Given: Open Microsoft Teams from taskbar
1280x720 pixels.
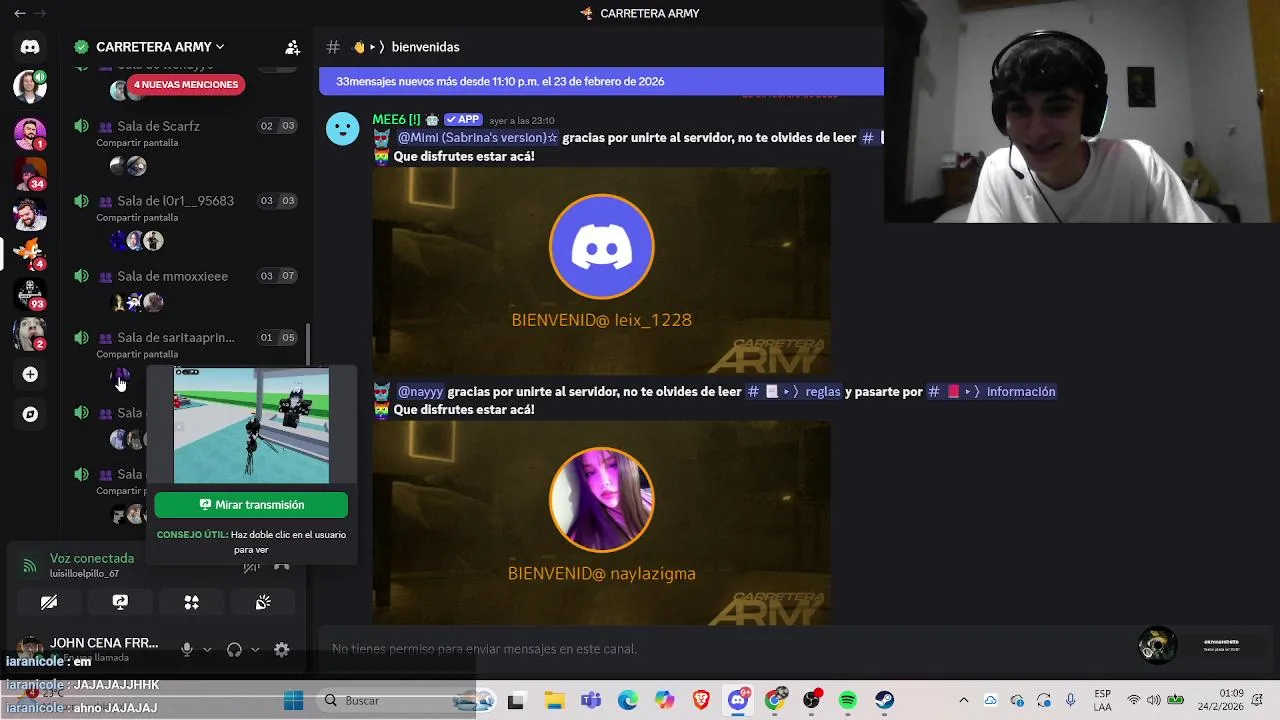Looking at the screenshot, I should click(591, 700).
